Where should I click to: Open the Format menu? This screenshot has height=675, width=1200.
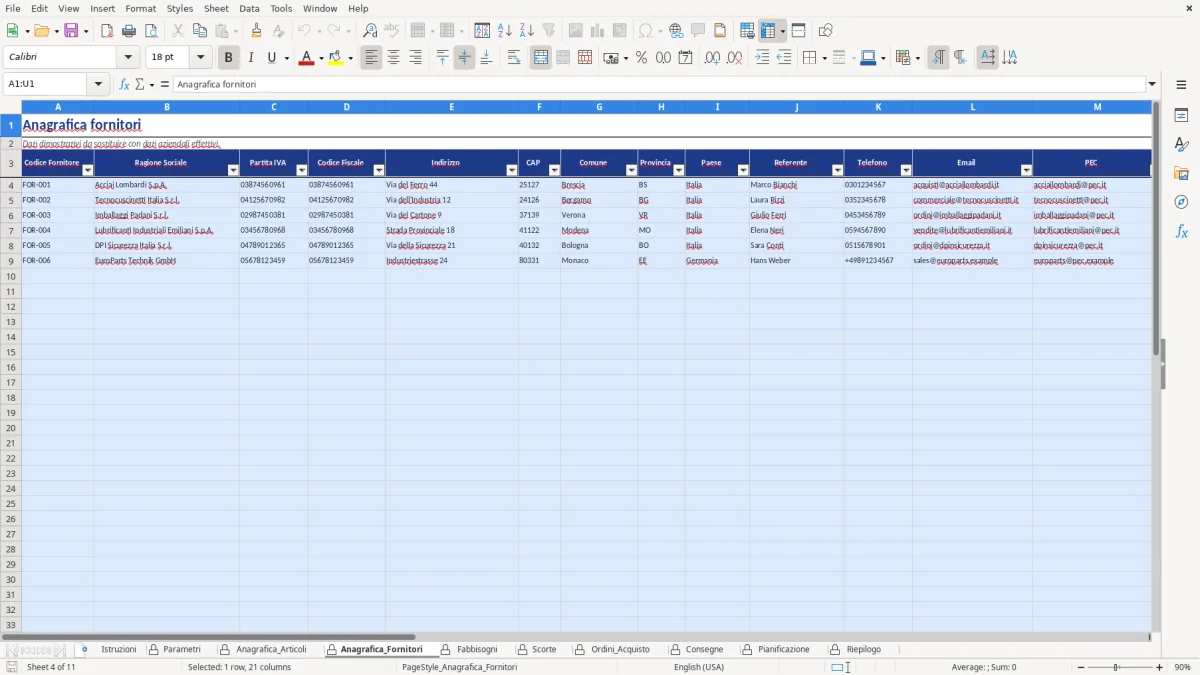(141, 8)
